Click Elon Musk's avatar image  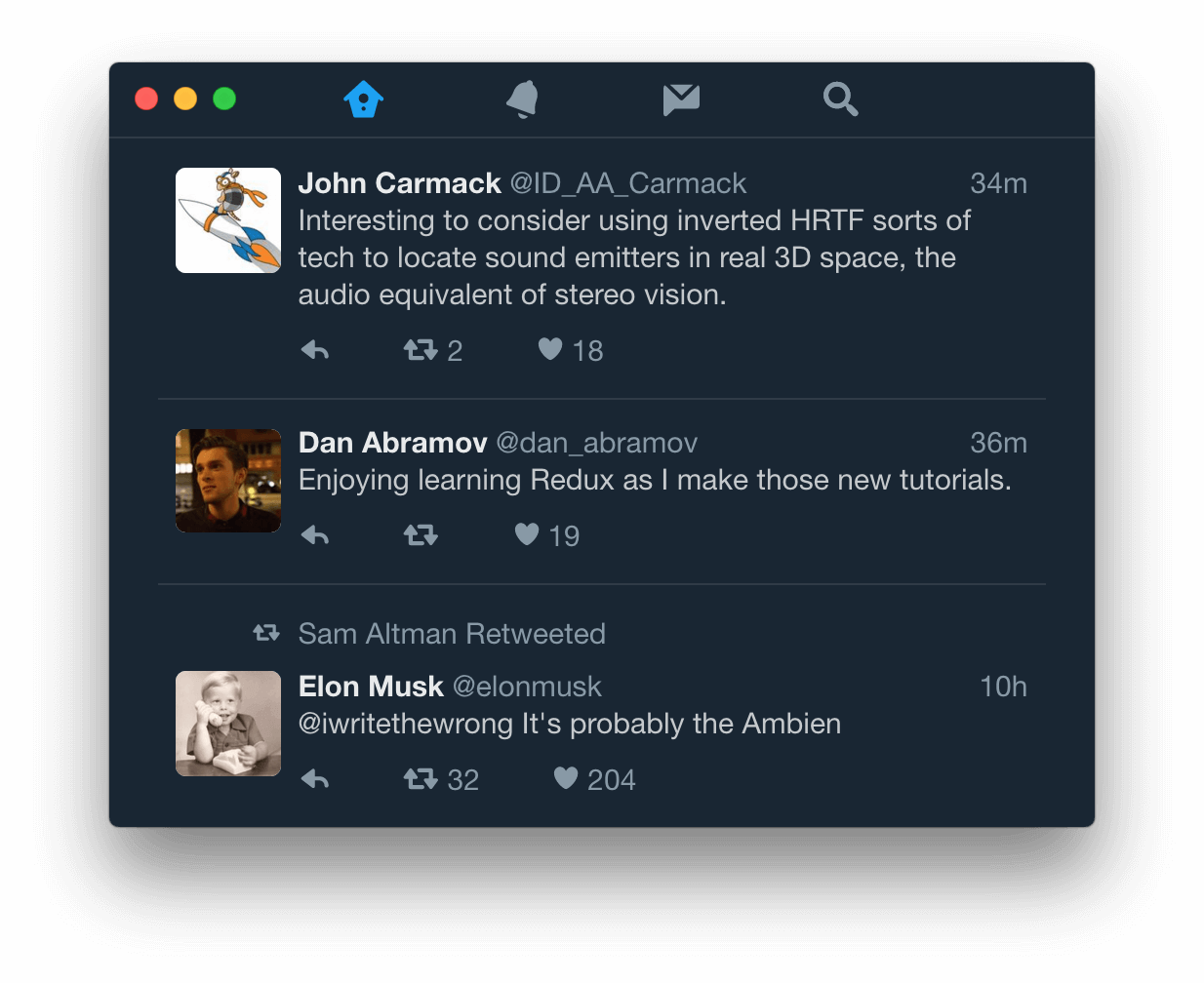coord(228,724)
